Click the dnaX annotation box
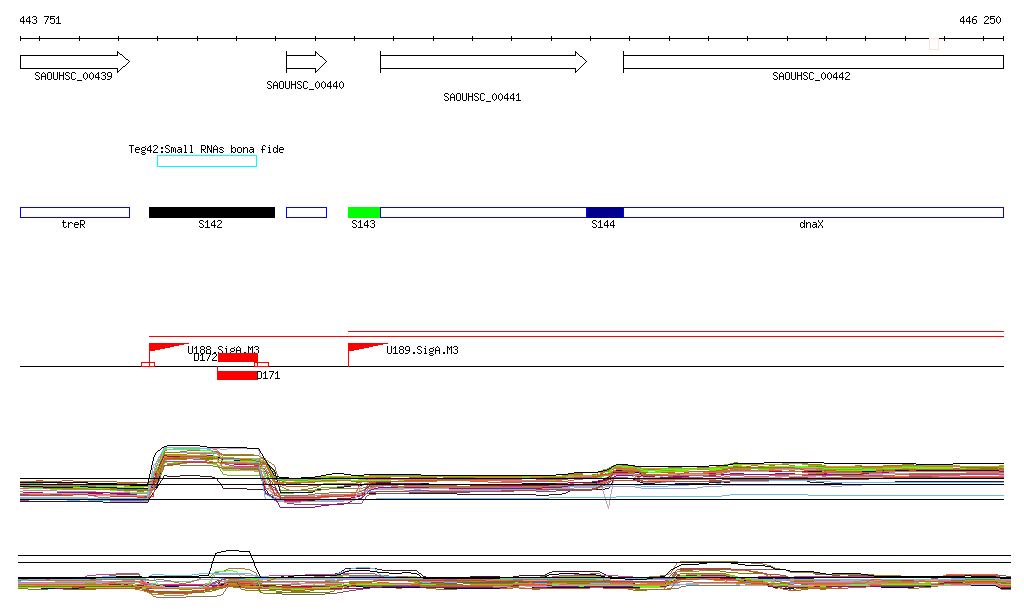This screenshot has height=611, width=1024. coord(812,212)
